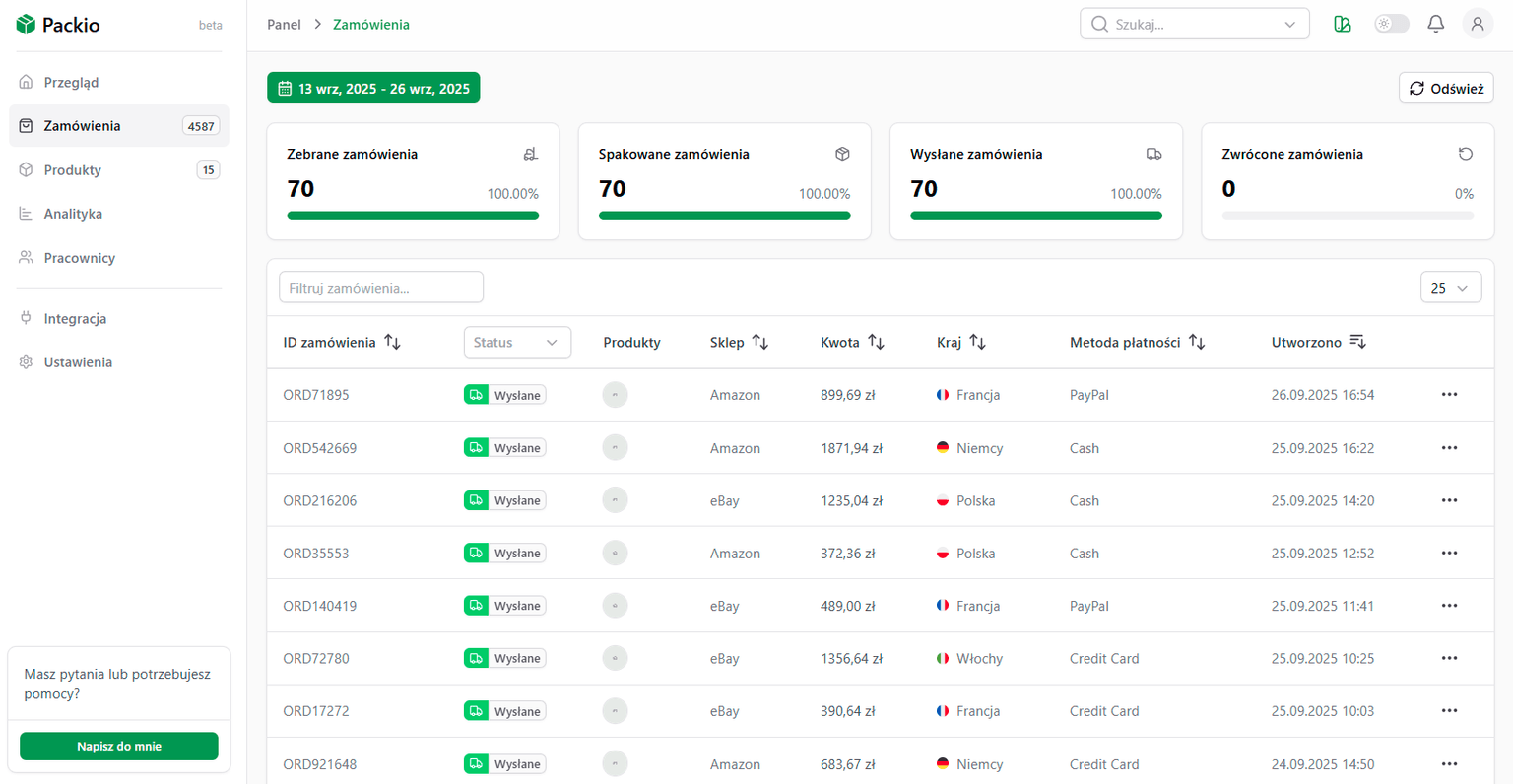This screenshot has height=784, width=1513.
Task: Click the Packio logo icon
Action: [26, 25]
